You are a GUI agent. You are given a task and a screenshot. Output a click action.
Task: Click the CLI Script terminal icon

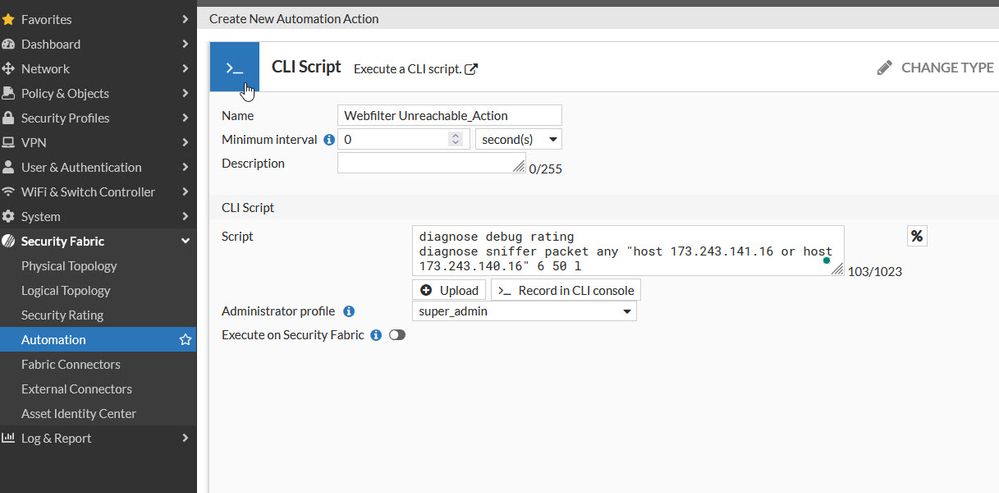234,68
